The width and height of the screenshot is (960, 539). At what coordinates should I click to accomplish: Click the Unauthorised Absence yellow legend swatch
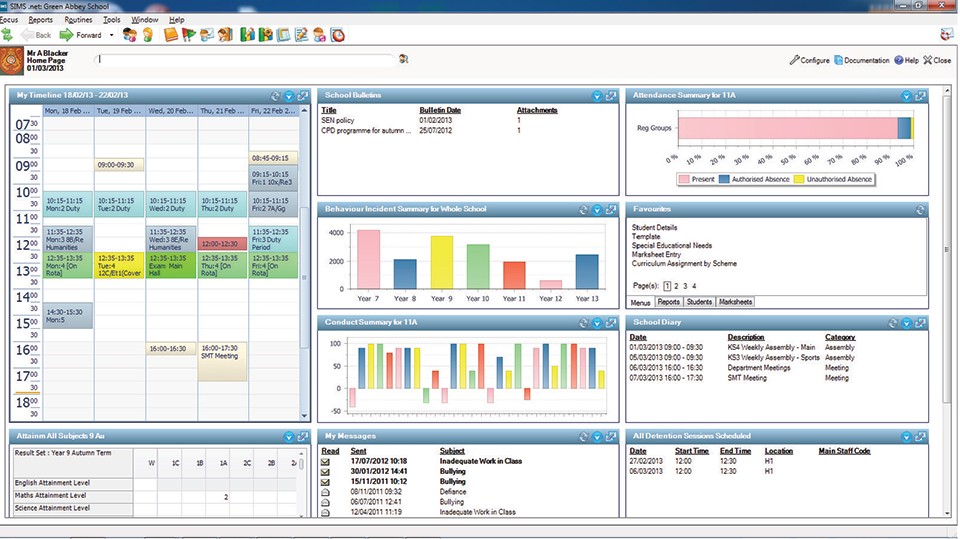click(798, 179)
